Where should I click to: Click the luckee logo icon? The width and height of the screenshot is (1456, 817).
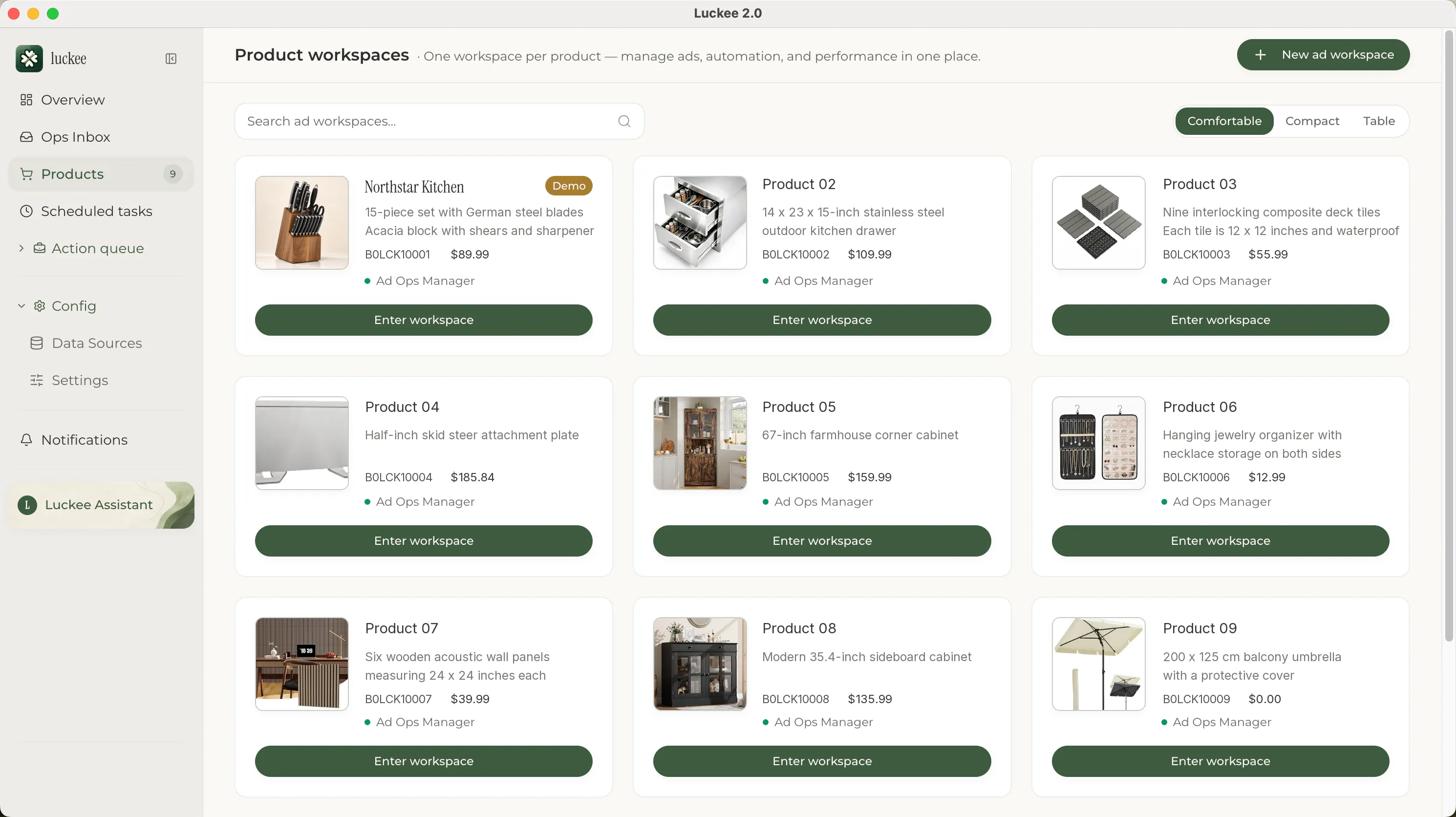[29, 58]
